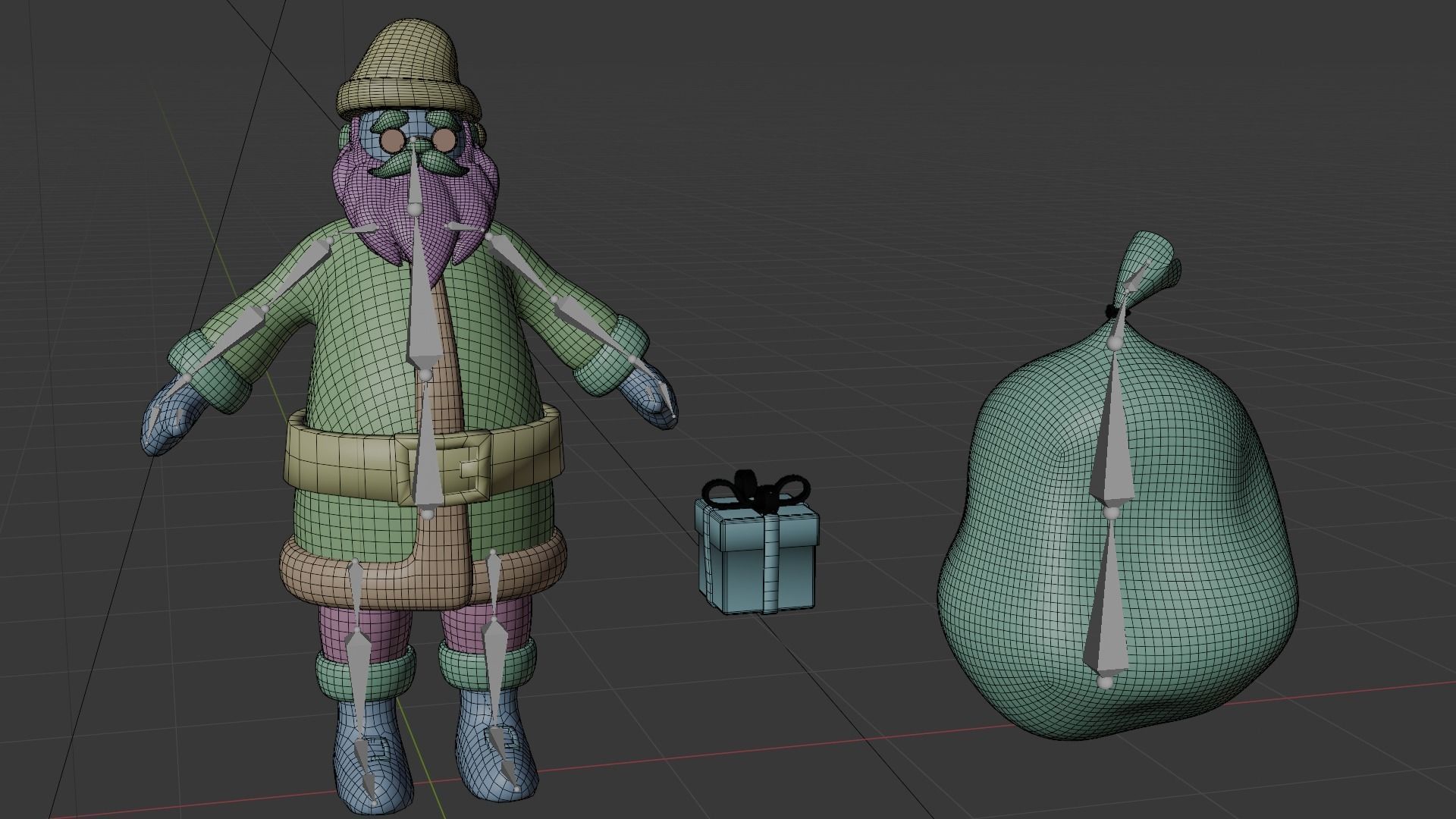
Task: Click the head bone over the beard
Action: coord(415,178)
